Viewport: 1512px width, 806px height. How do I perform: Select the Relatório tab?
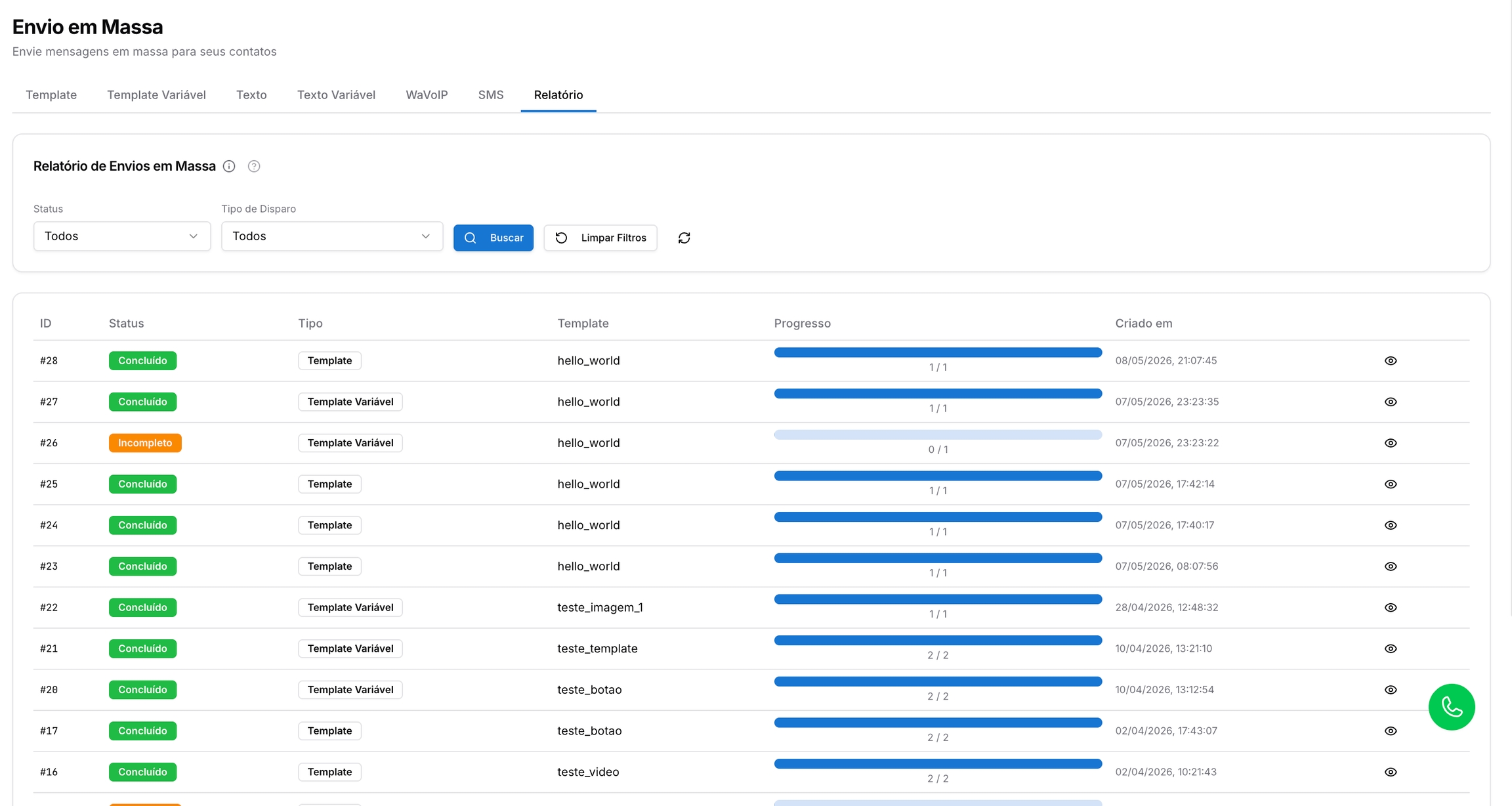(558, 95)
